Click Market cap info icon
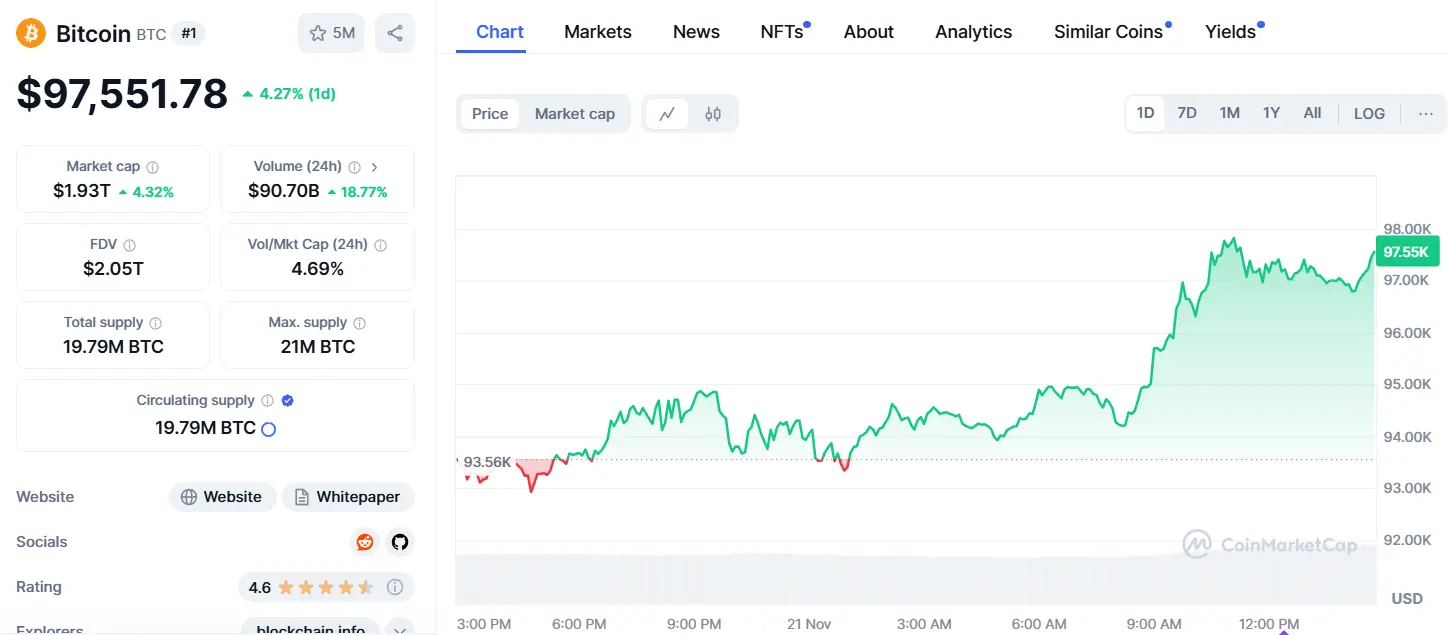Viewport: 1448px width, 635px height. tap(153, 167)
